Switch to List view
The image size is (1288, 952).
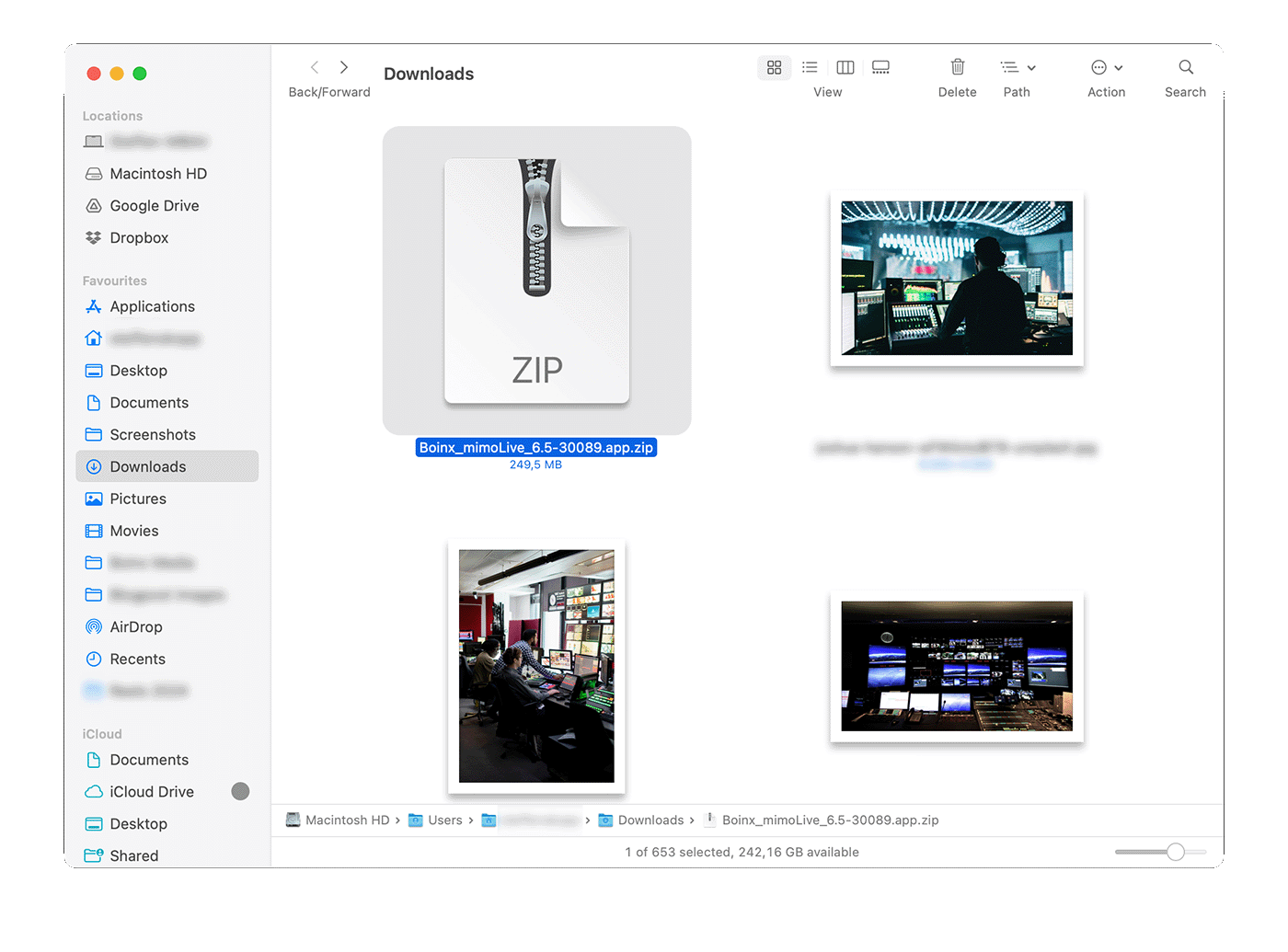coord(810,67)
